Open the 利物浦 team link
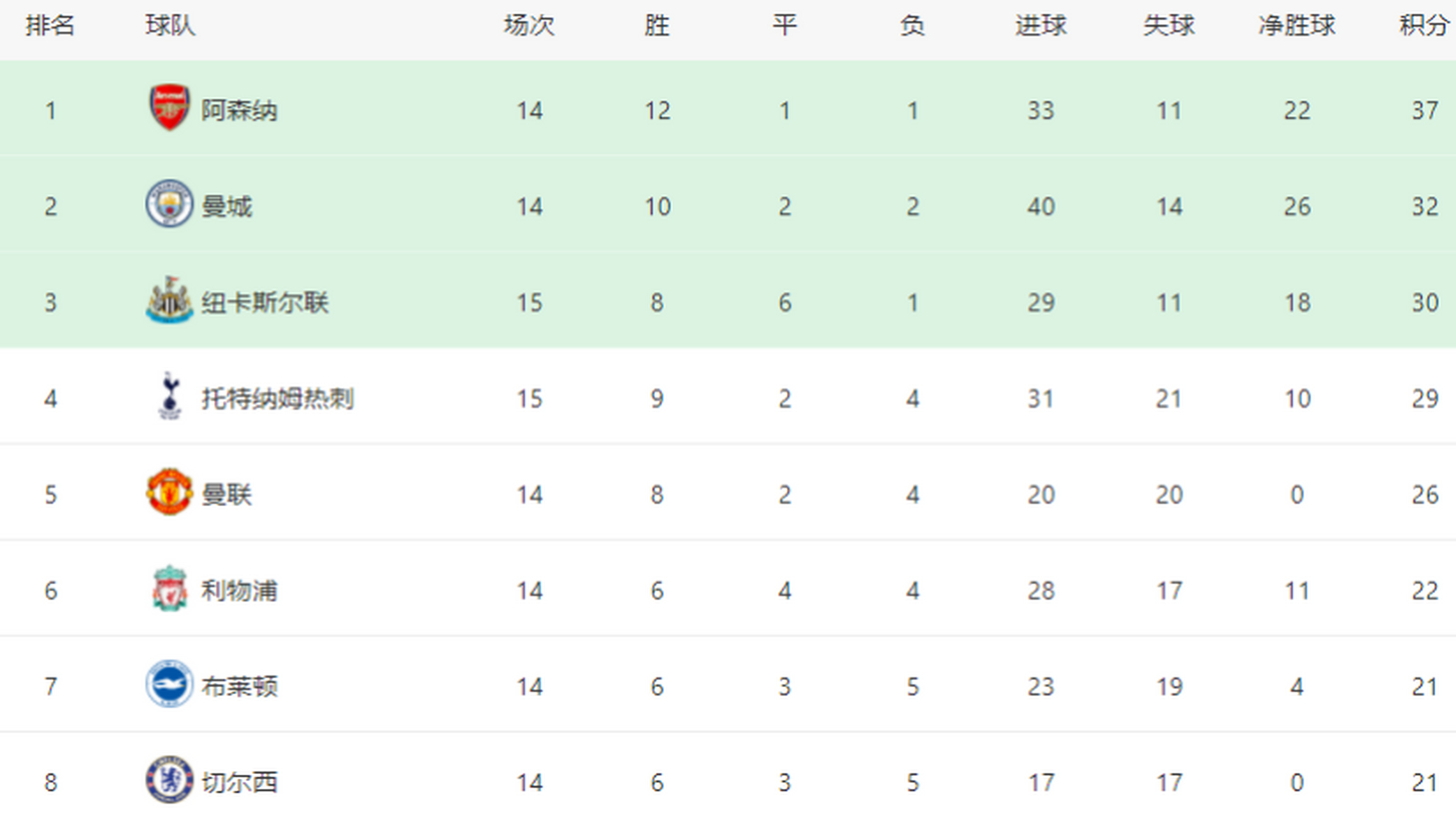This screenshot has width=1456, height=816. click(239, 591)
